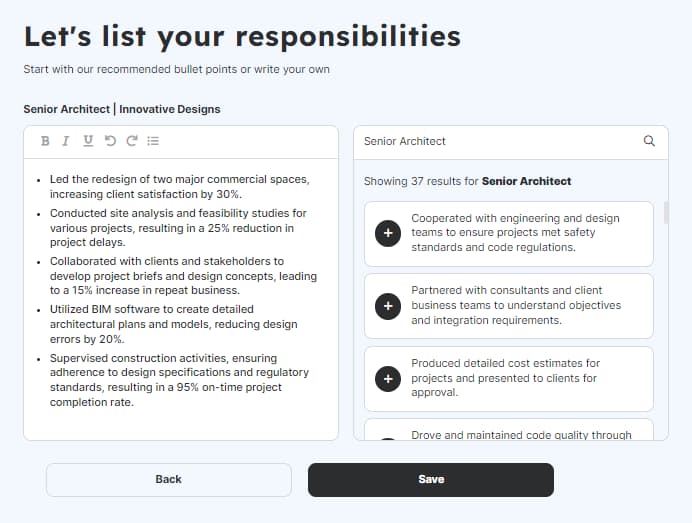Click the 'Conducted site analysis' bullet text

[178, 227]
